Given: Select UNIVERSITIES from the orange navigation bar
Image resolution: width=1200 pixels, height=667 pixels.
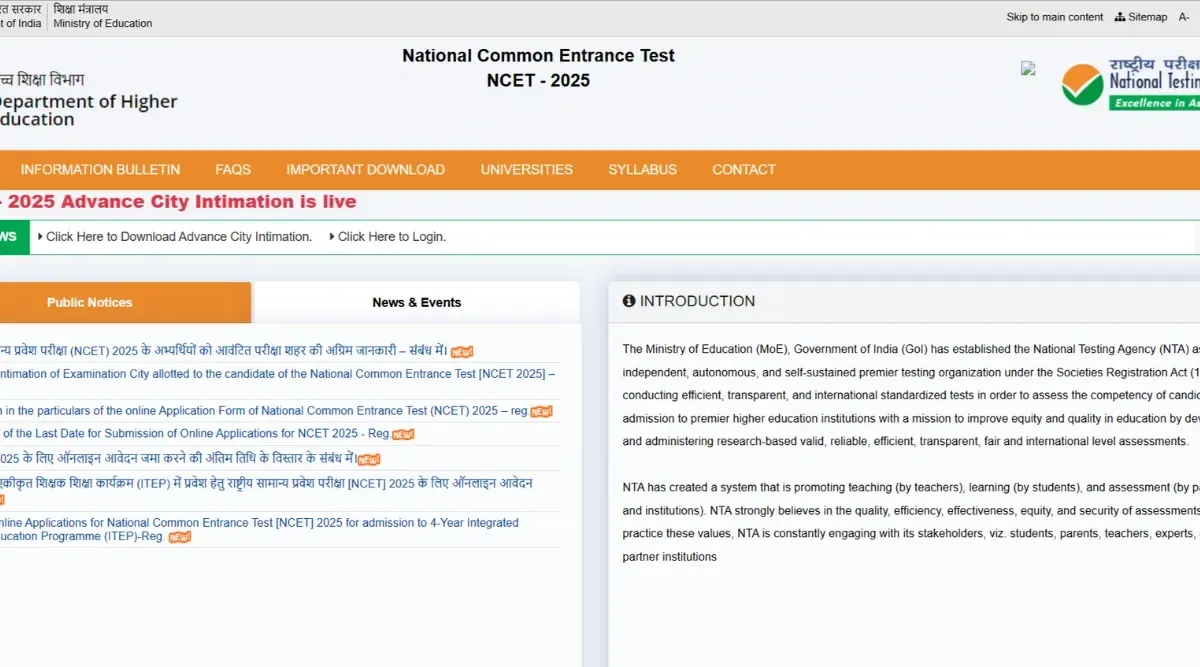Looking at the screenshot, I should tap(526, 170).
